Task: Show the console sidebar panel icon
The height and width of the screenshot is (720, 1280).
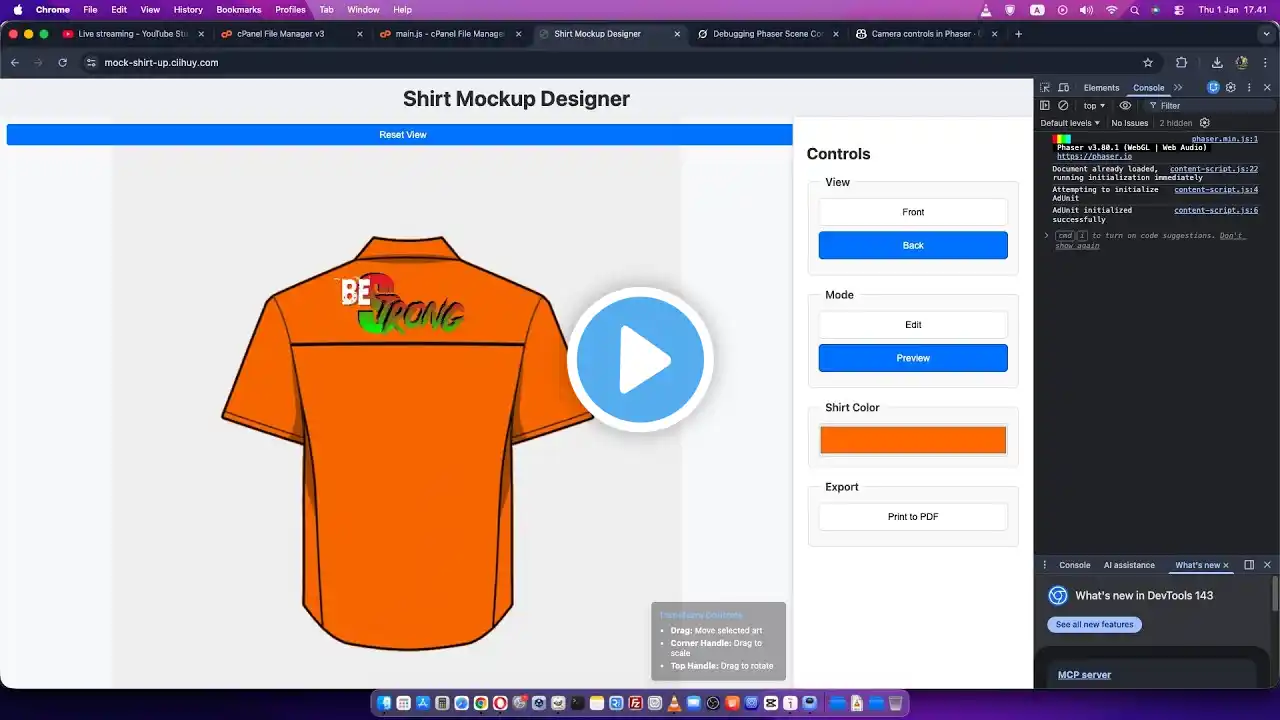Action: click(x=1045, y=106)
